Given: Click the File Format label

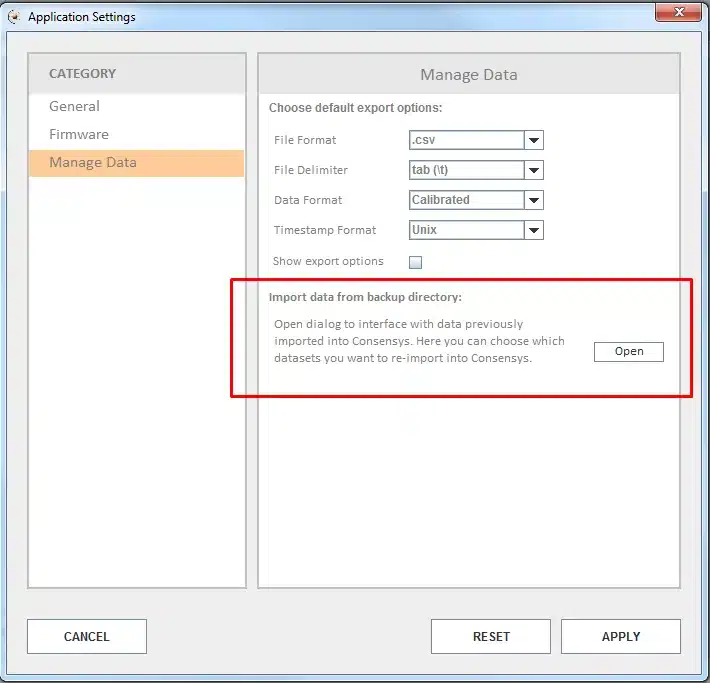Looking at the screenshot, I should 305,140.
